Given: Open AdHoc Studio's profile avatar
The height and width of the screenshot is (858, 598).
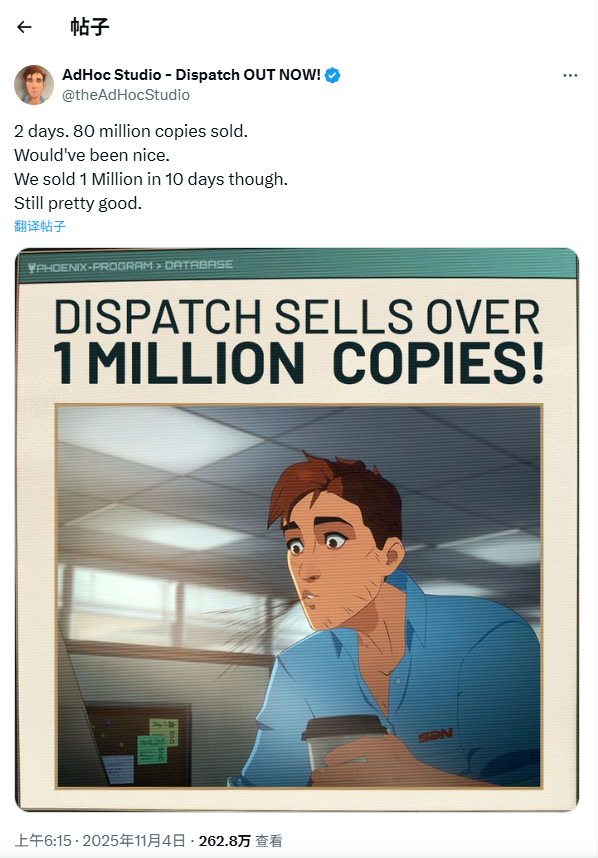Looking at the screenshot, I should (34, 85).
